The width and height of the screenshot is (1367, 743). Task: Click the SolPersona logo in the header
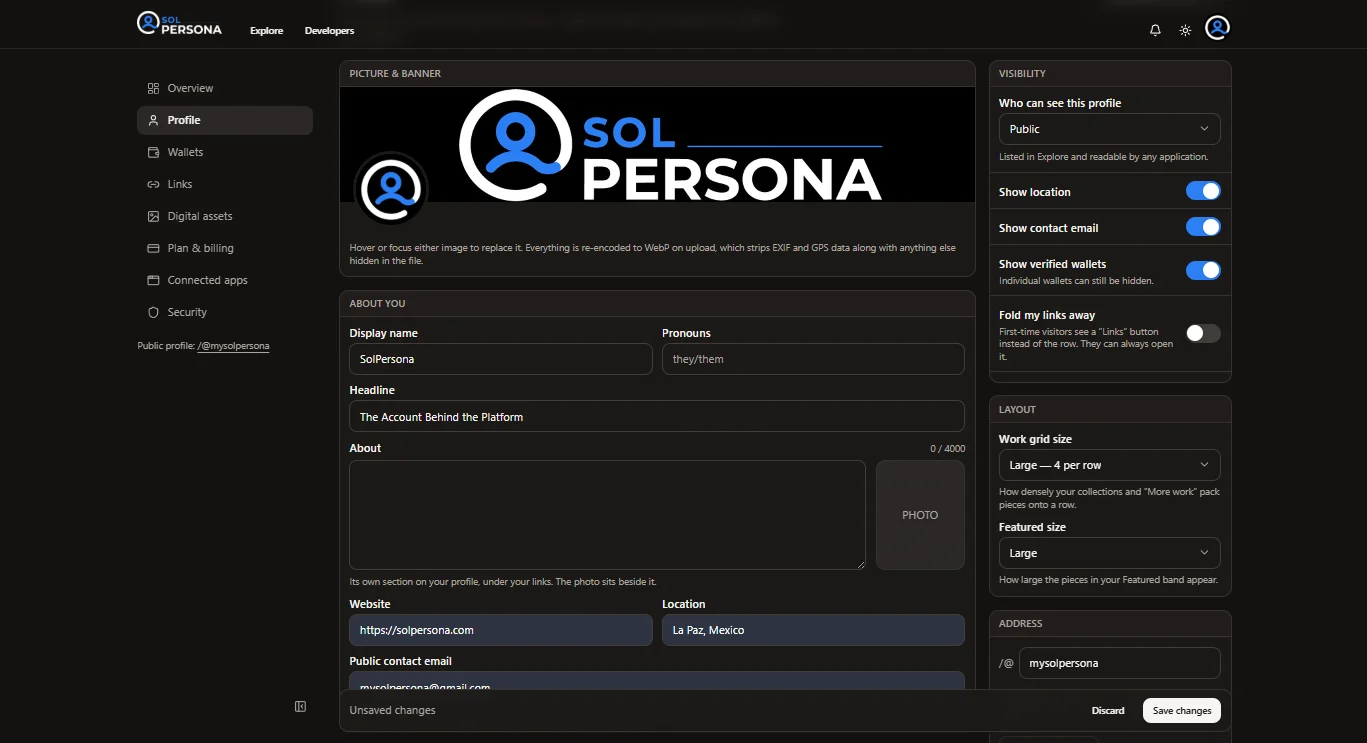(x=179, y=23)
